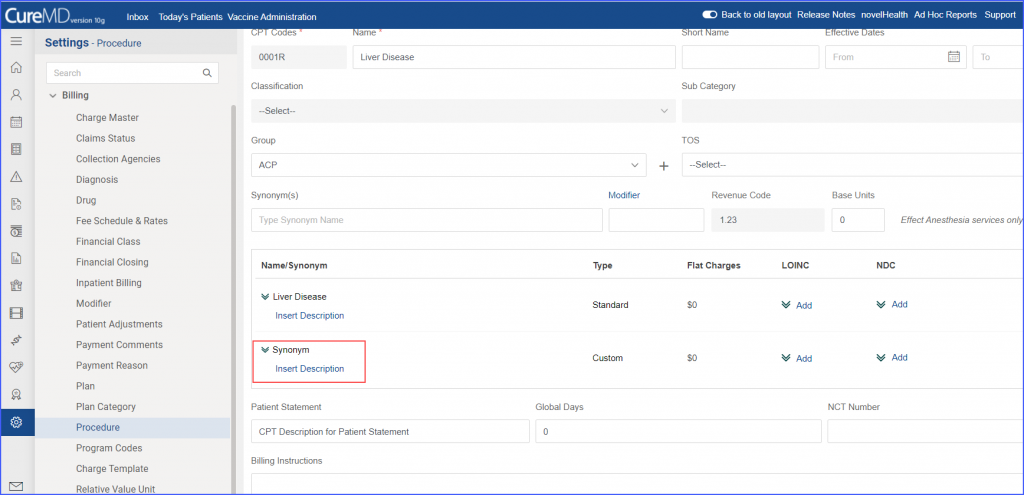Open the Patient person icon in the sidebar
Image resolution: width=1024 pixels, height=495 pixels.
point(16,95)
